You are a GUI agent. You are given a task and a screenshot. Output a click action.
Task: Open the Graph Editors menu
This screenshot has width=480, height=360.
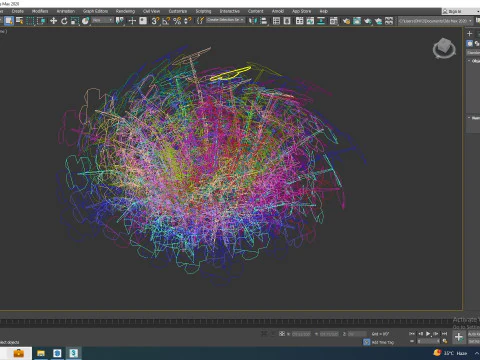pyautogui.click(x=95, y=11)
